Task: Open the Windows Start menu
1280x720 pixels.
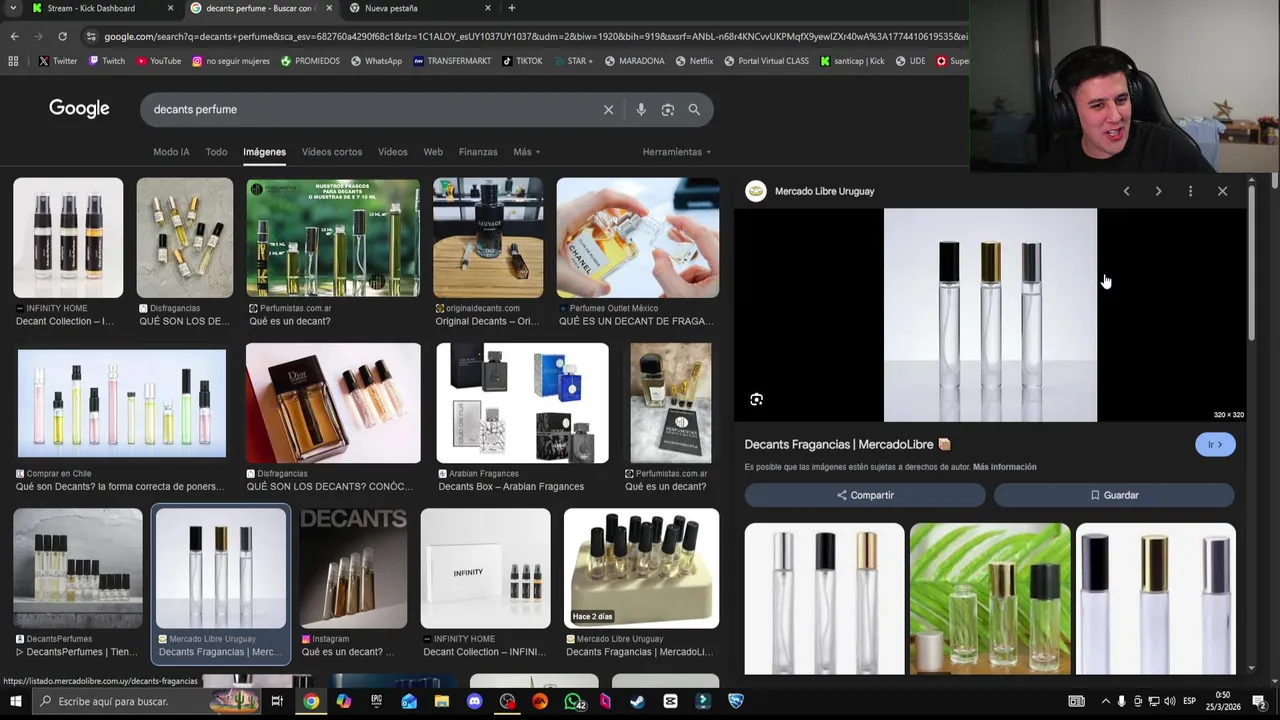Action: pos(15,701)
